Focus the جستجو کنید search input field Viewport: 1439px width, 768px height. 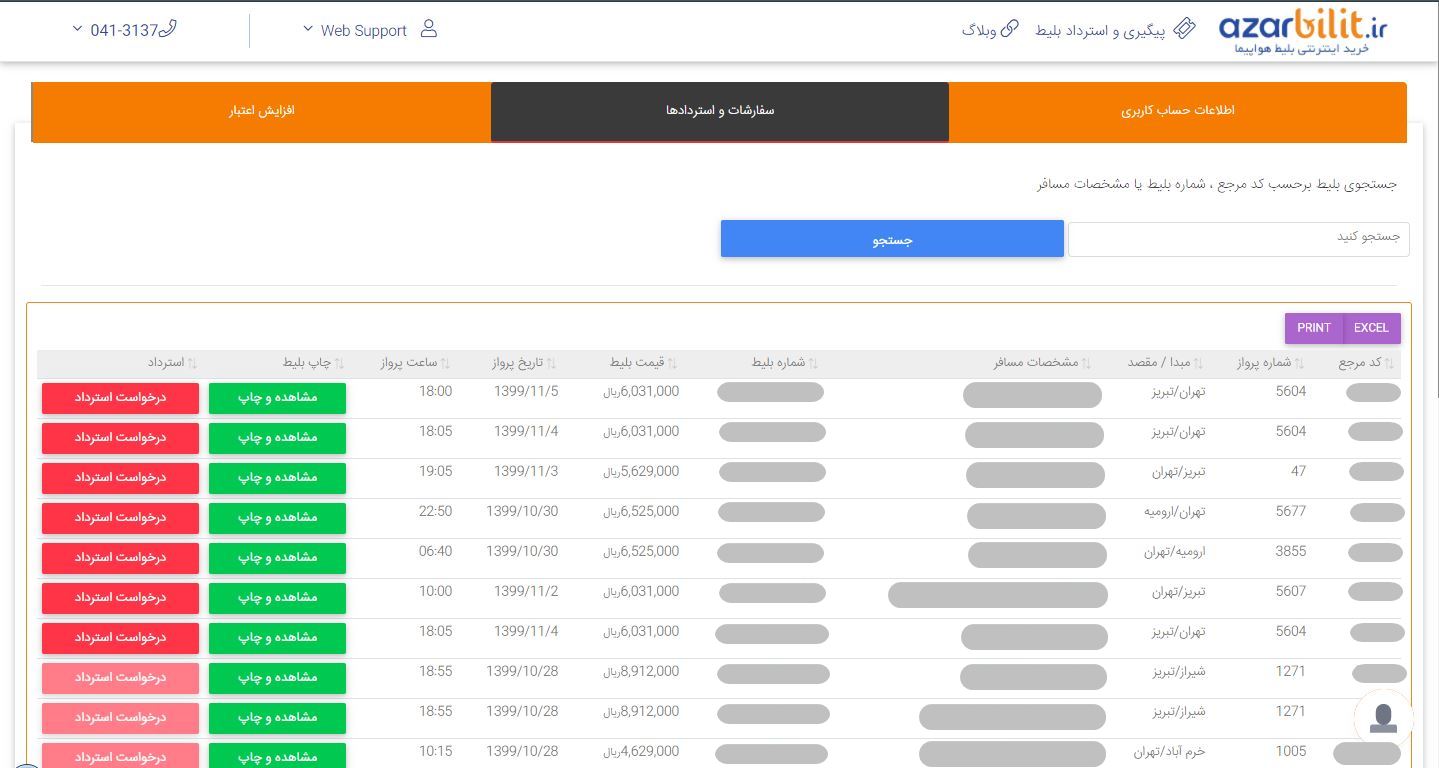click(1238, 239)
